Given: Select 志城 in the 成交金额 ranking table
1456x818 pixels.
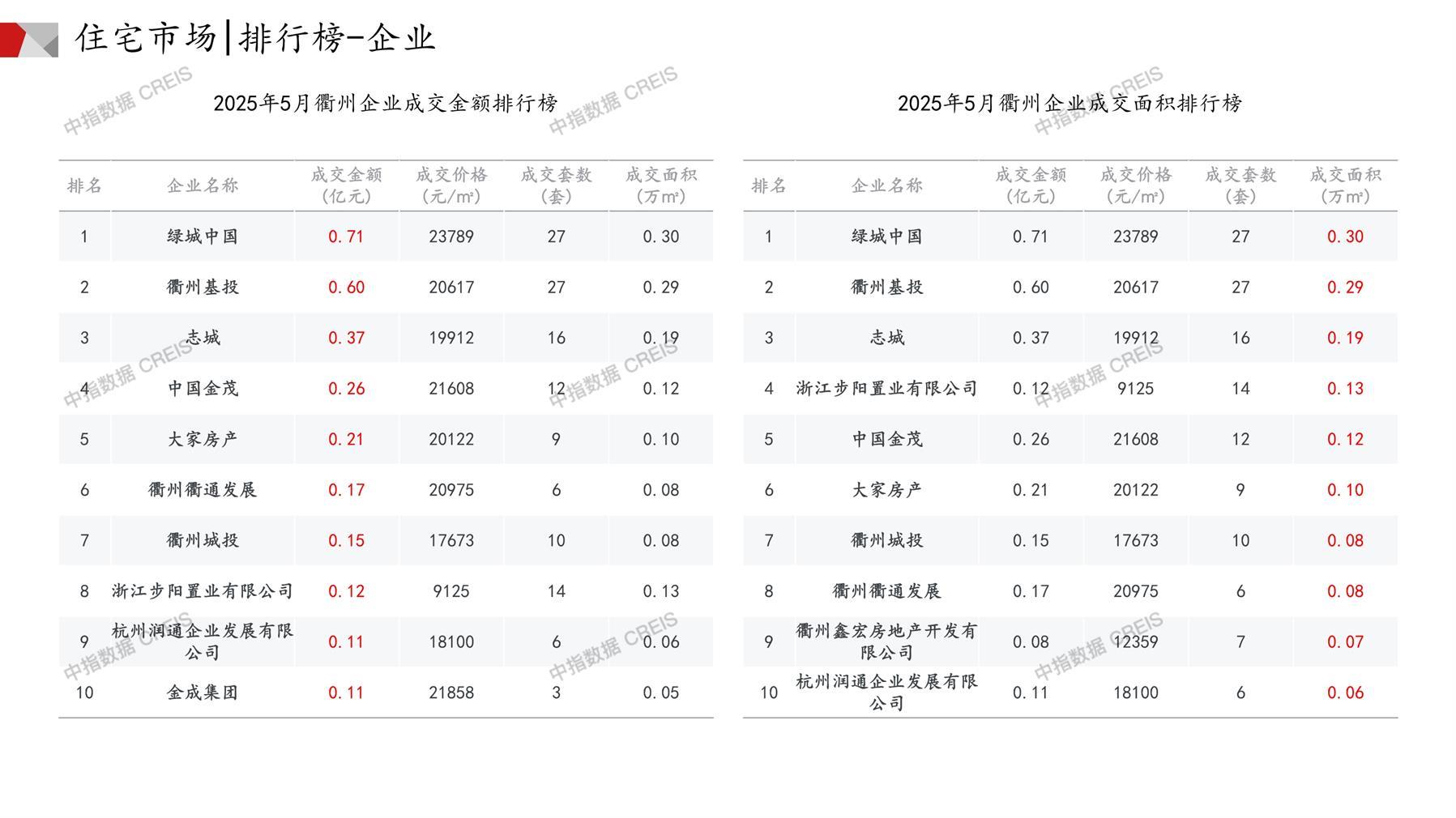Looking at the screenshot, I should 203,338.
